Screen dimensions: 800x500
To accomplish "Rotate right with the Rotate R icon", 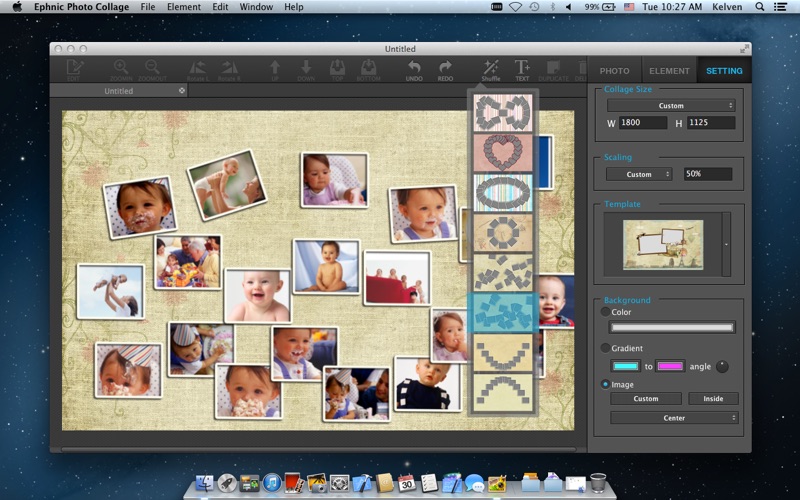I will point(229,70).
